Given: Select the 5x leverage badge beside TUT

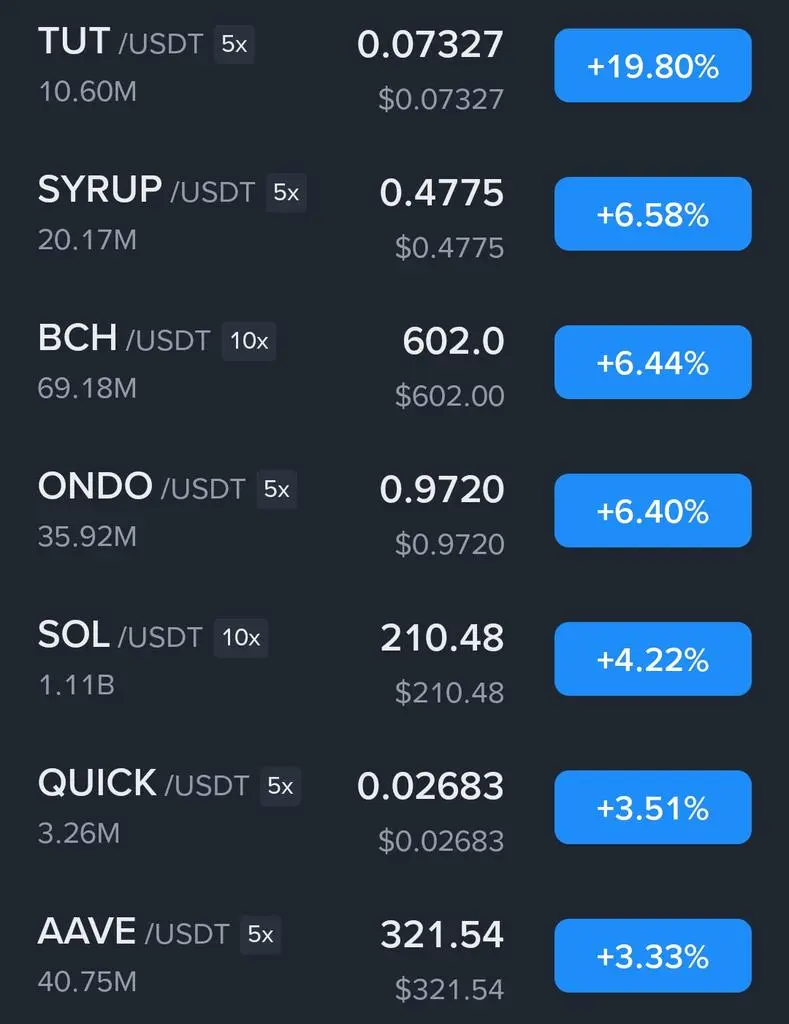Looking at the screenshot, I should [x=234, y=44].
